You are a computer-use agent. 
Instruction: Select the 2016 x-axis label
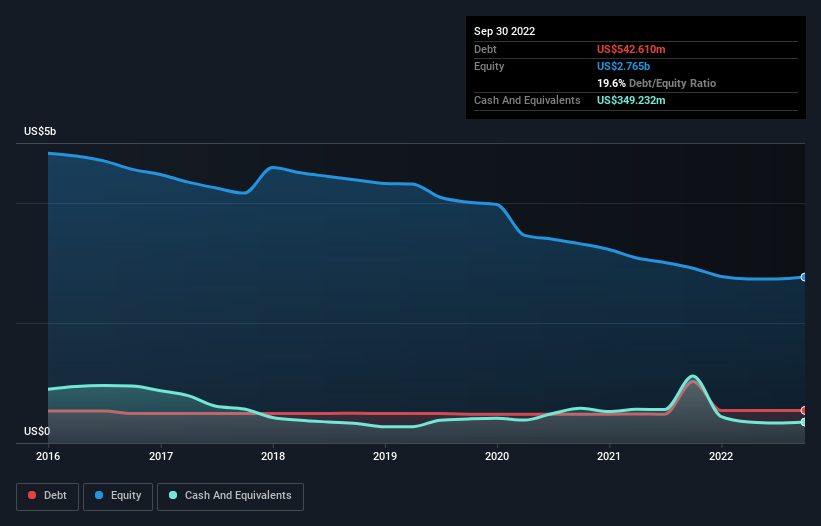point(48,456)
